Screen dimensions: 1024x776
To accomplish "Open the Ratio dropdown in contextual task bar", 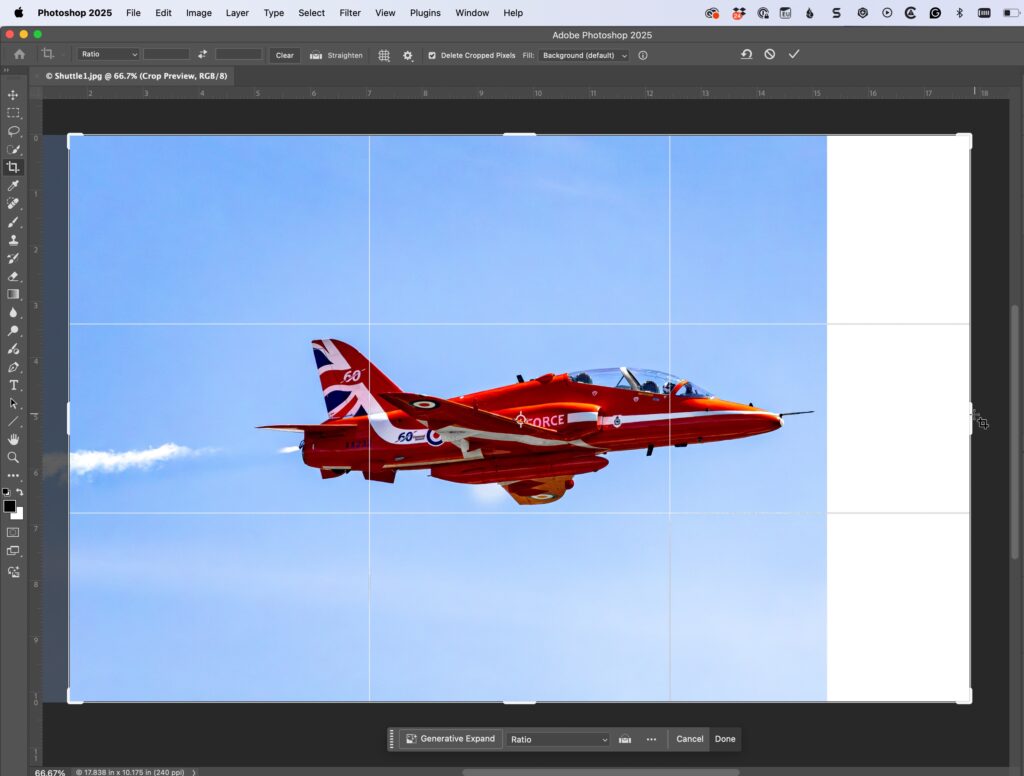I will tap(558, 739).
